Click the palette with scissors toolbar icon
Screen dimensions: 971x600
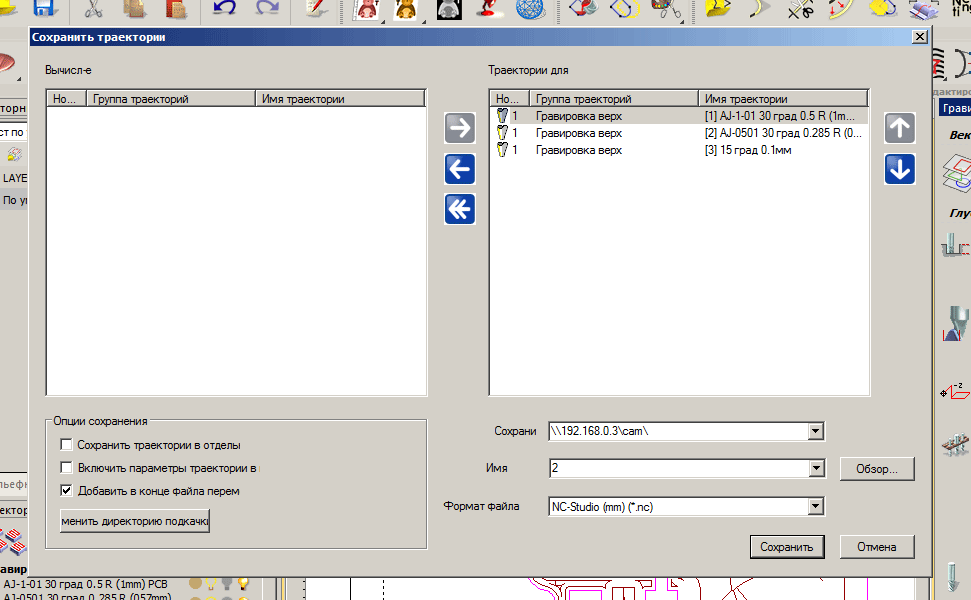pos(666,9)
